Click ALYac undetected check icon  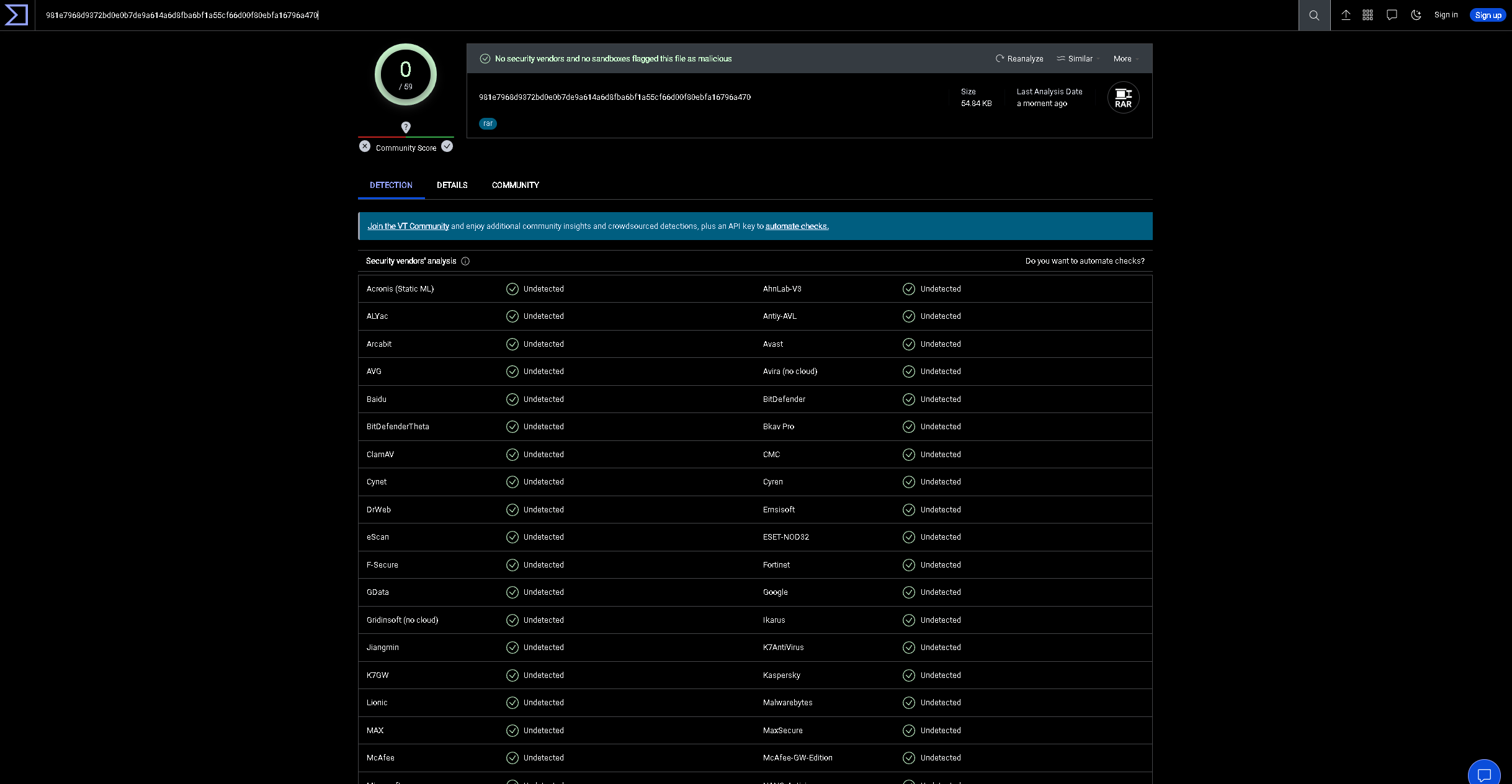(x=512, y=316)
